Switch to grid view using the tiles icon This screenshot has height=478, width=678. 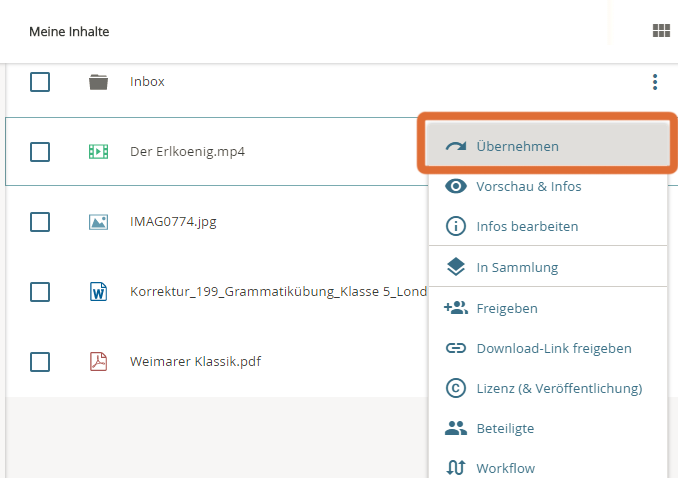coord(660,31)
